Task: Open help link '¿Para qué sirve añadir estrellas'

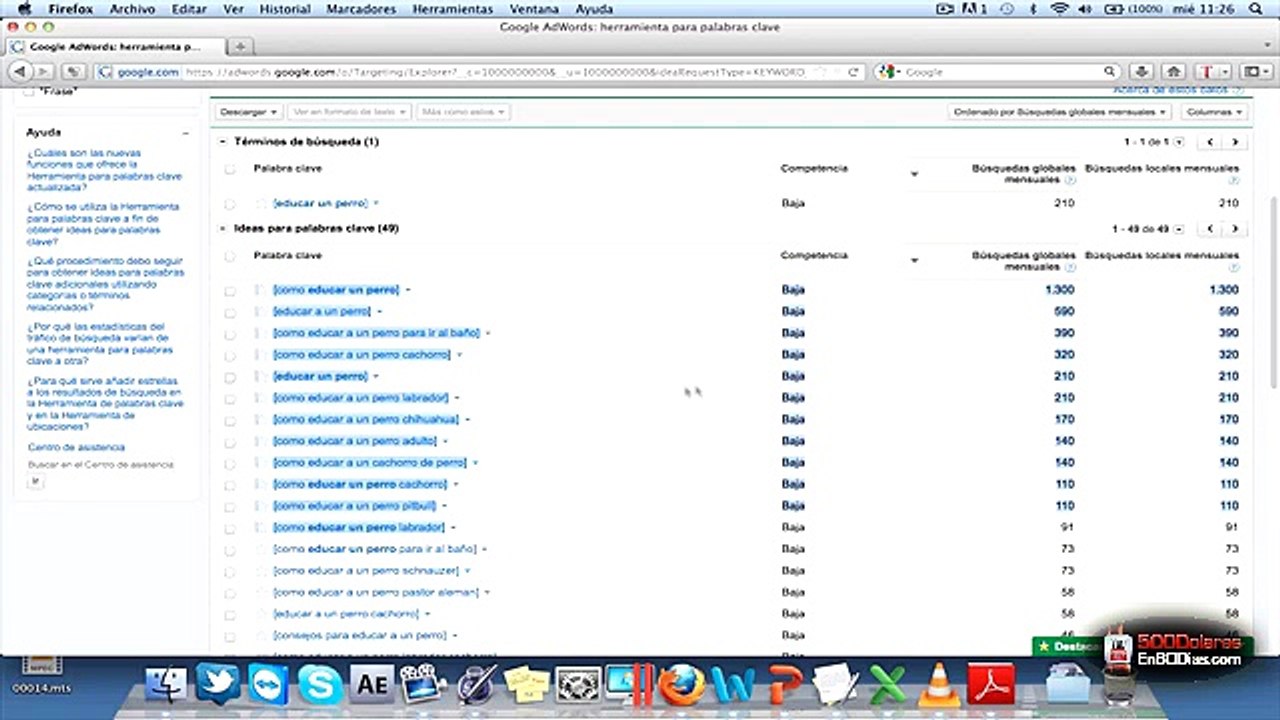Action: 105,404
